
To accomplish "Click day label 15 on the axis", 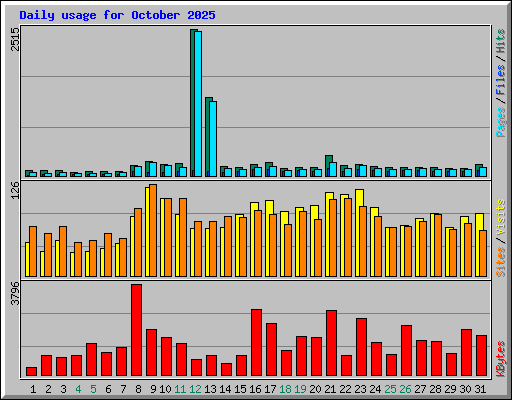I will coord(240,389).
